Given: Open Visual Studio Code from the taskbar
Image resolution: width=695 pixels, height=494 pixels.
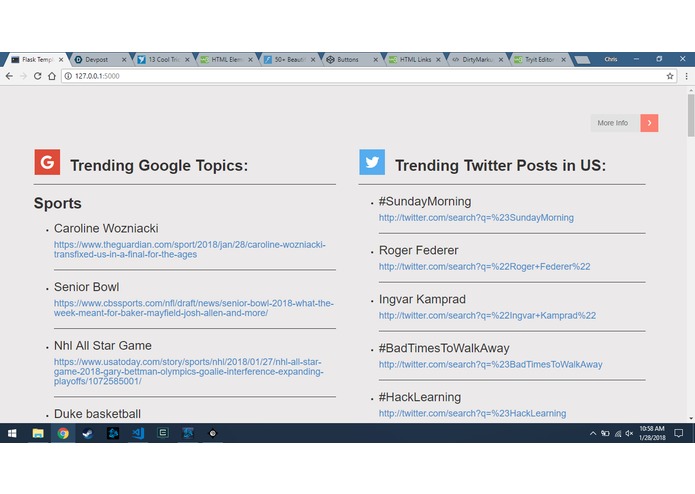Looking at the screenshot, I should (138, 433).
